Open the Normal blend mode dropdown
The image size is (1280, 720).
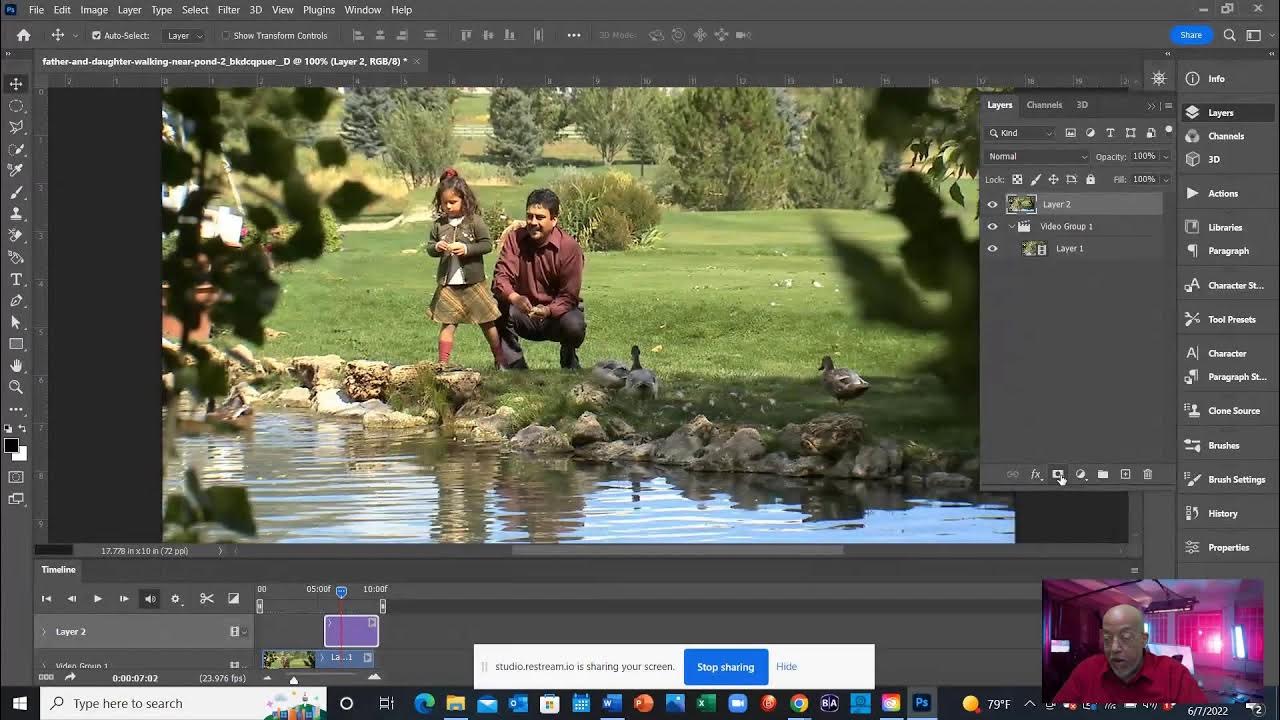(x=1038, y=157)
